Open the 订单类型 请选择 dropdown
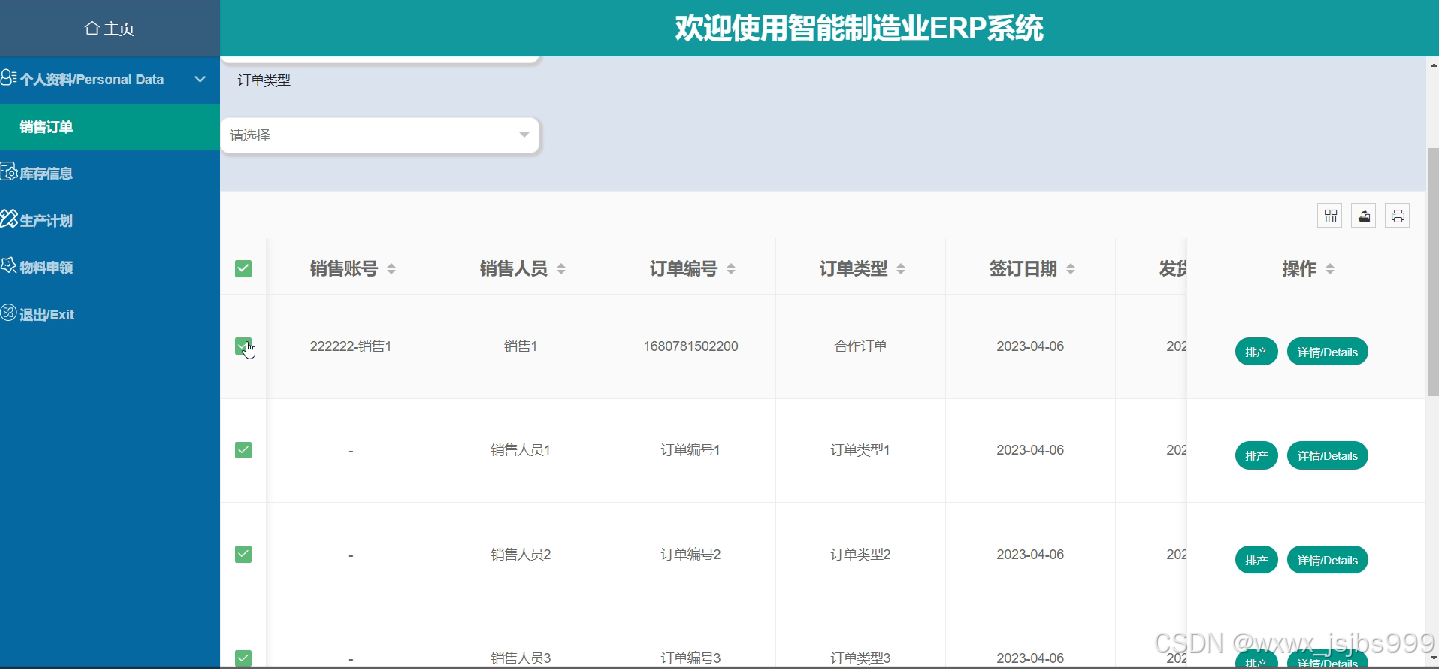This screenshot has height=669, width=1439. coord(380,135)
